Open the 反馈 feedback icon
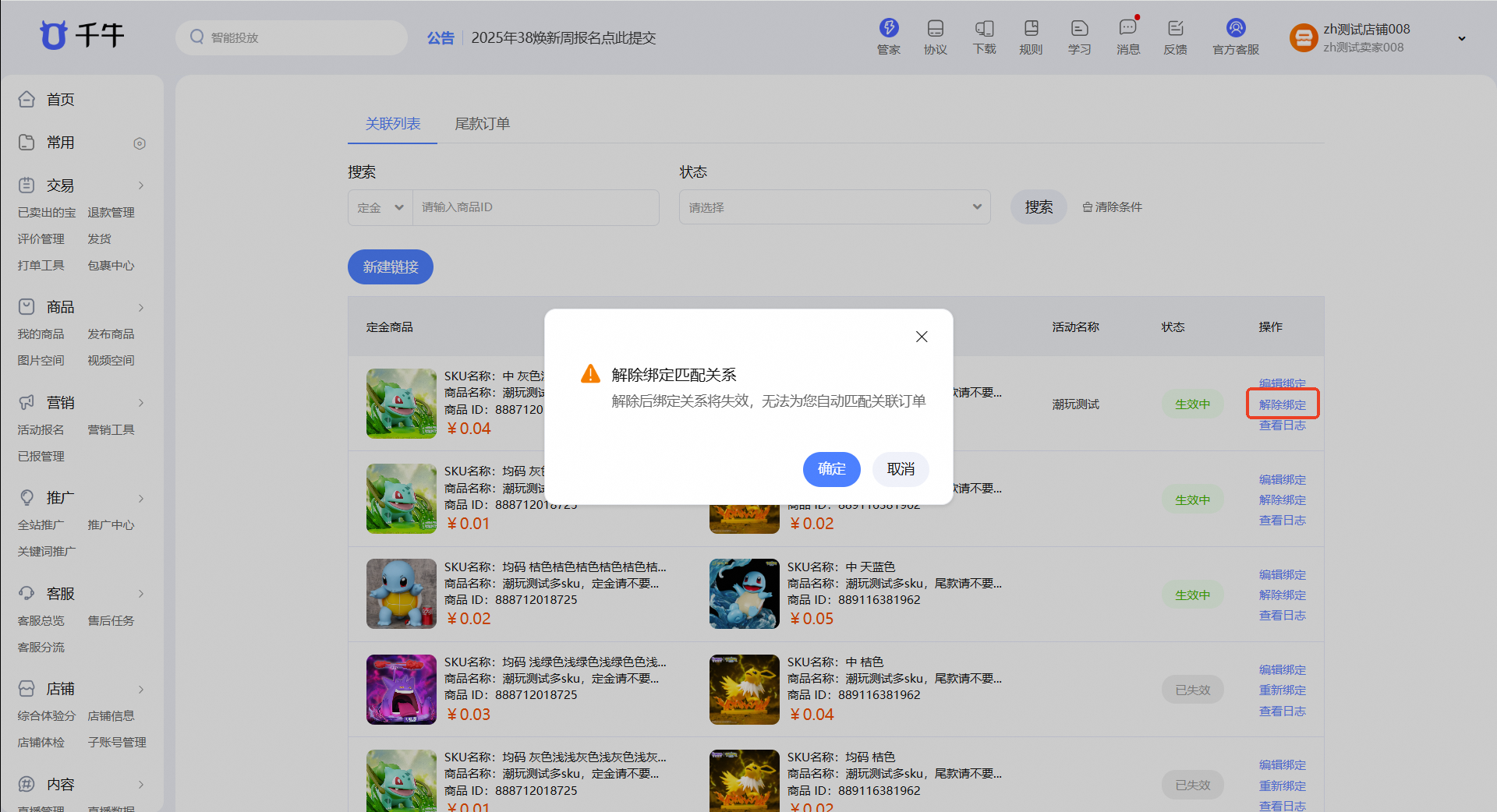Image resolution: width=1497 pixels, height=812 pixels. [1175, 28]
